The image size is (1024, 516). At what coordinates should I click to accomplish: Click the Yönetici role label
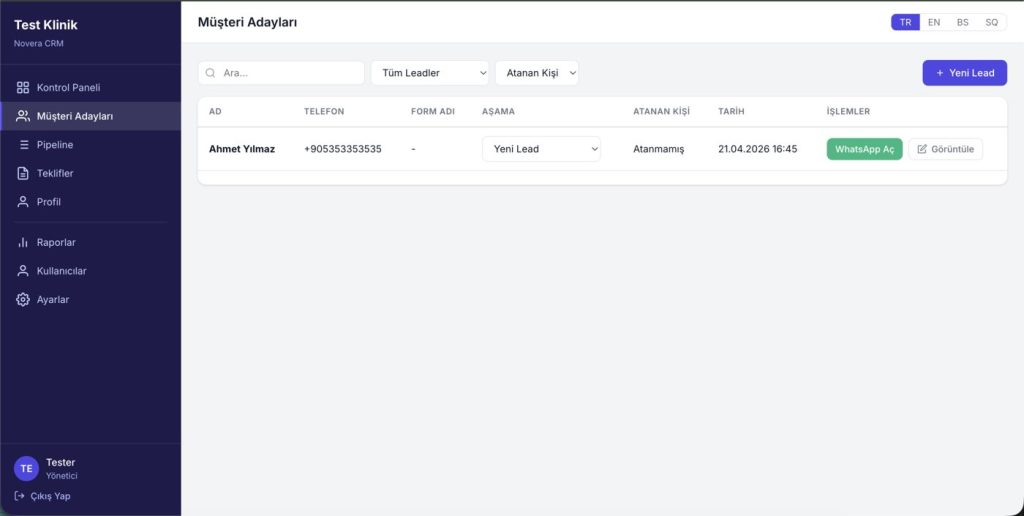click(61, 476)
